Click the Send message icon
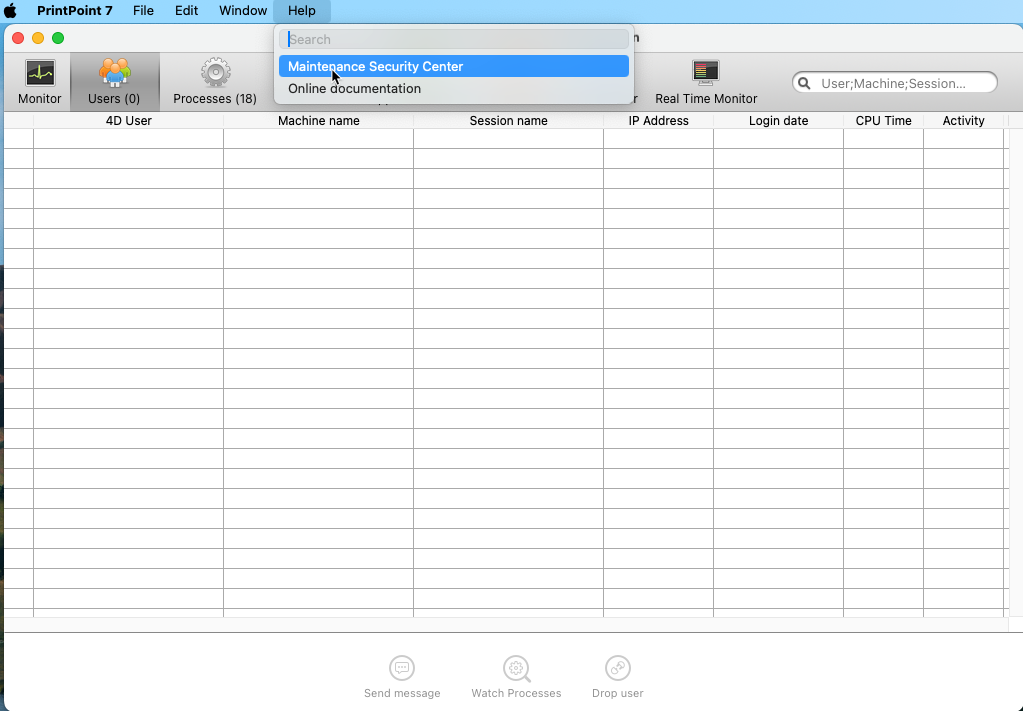The image size is (1023, 711). pos(402,668)
